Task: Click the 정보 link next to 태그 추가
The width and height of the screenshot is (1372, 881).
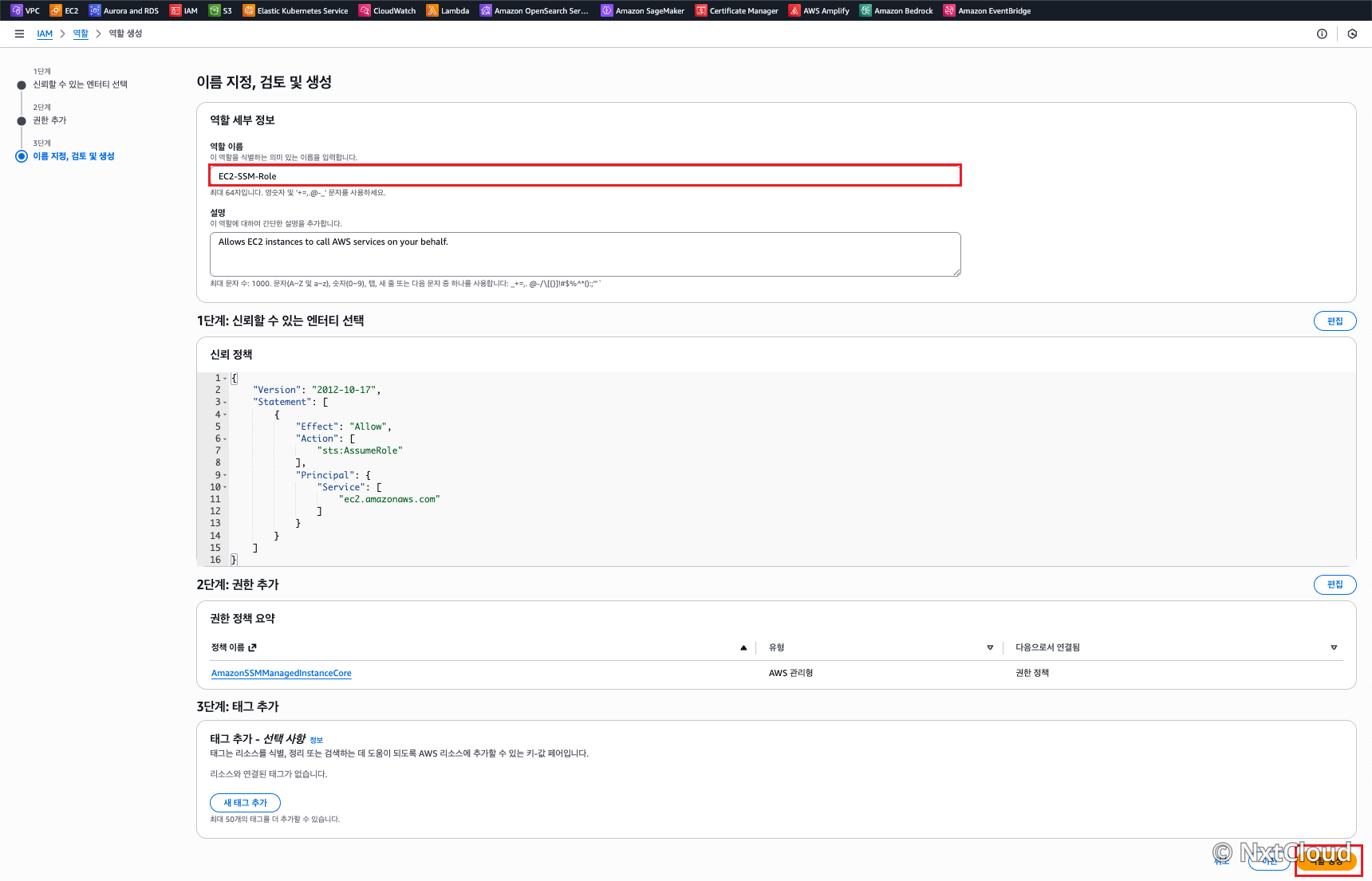Action: coord(316,740)
